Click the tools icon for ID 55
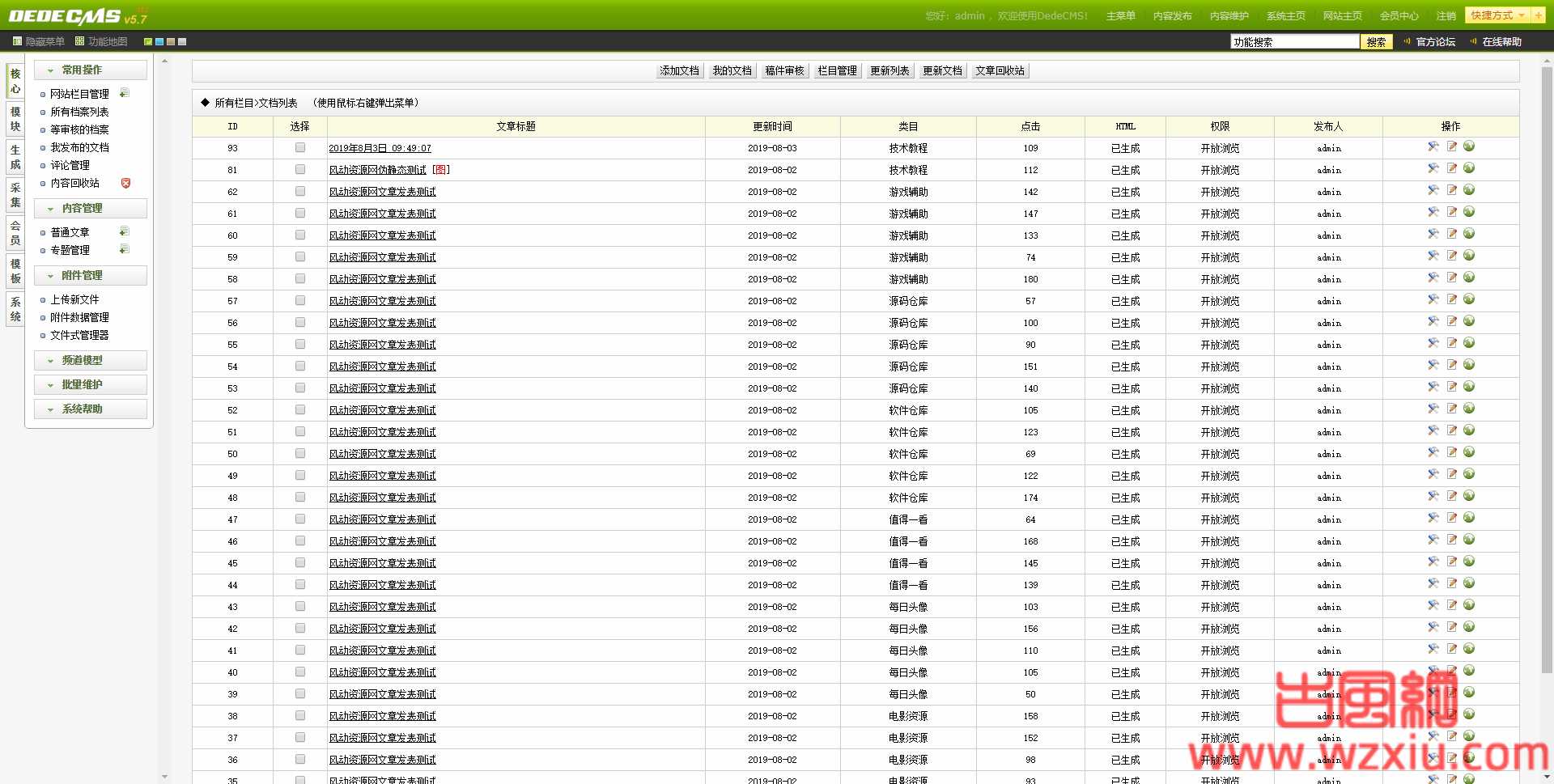 tap(1433, 343)
